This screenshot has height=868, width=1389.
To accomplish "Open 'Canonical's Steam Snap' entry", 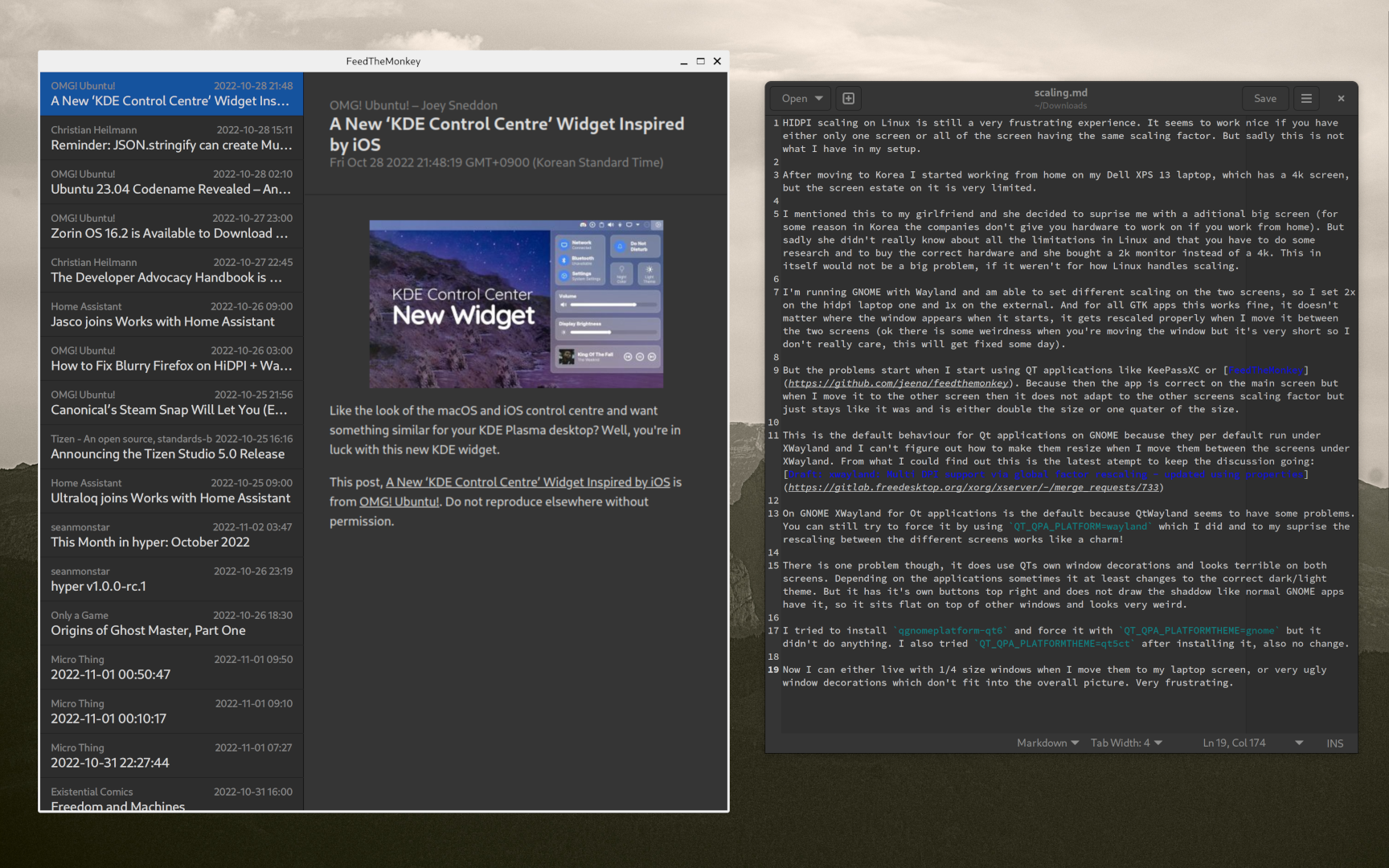I will point(171,403).
